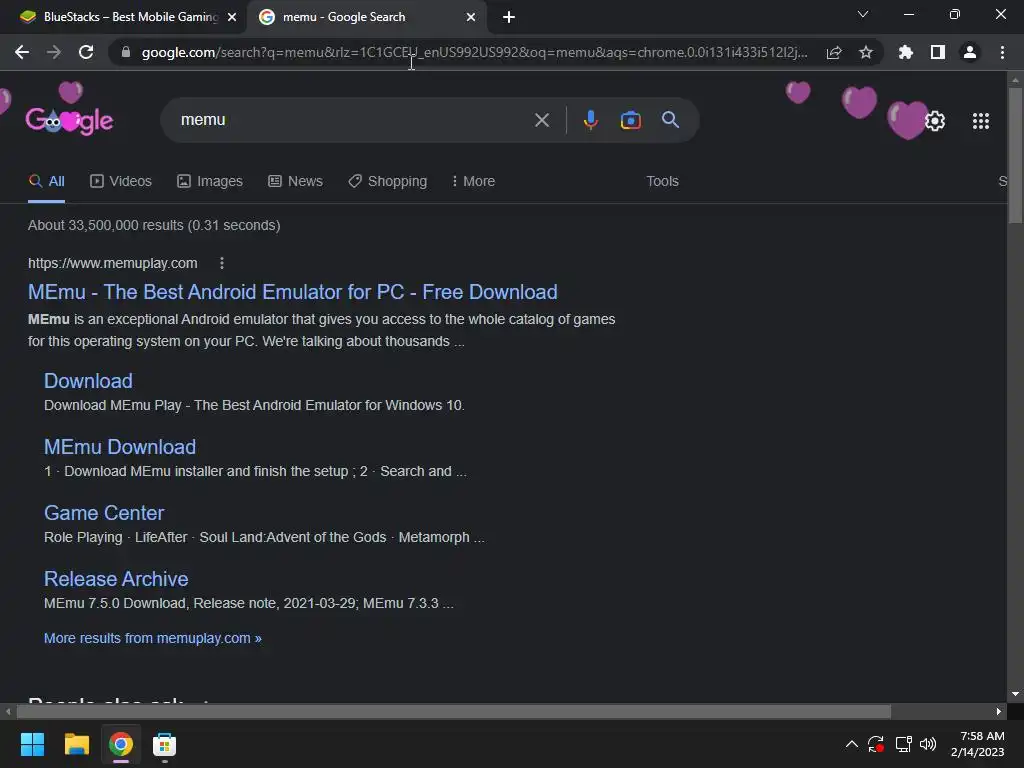Toggle the Chrome side panel
Image resolution: width=1024 pixels, height=768 pixels.
pyautogui.click(x=938, y=52)
